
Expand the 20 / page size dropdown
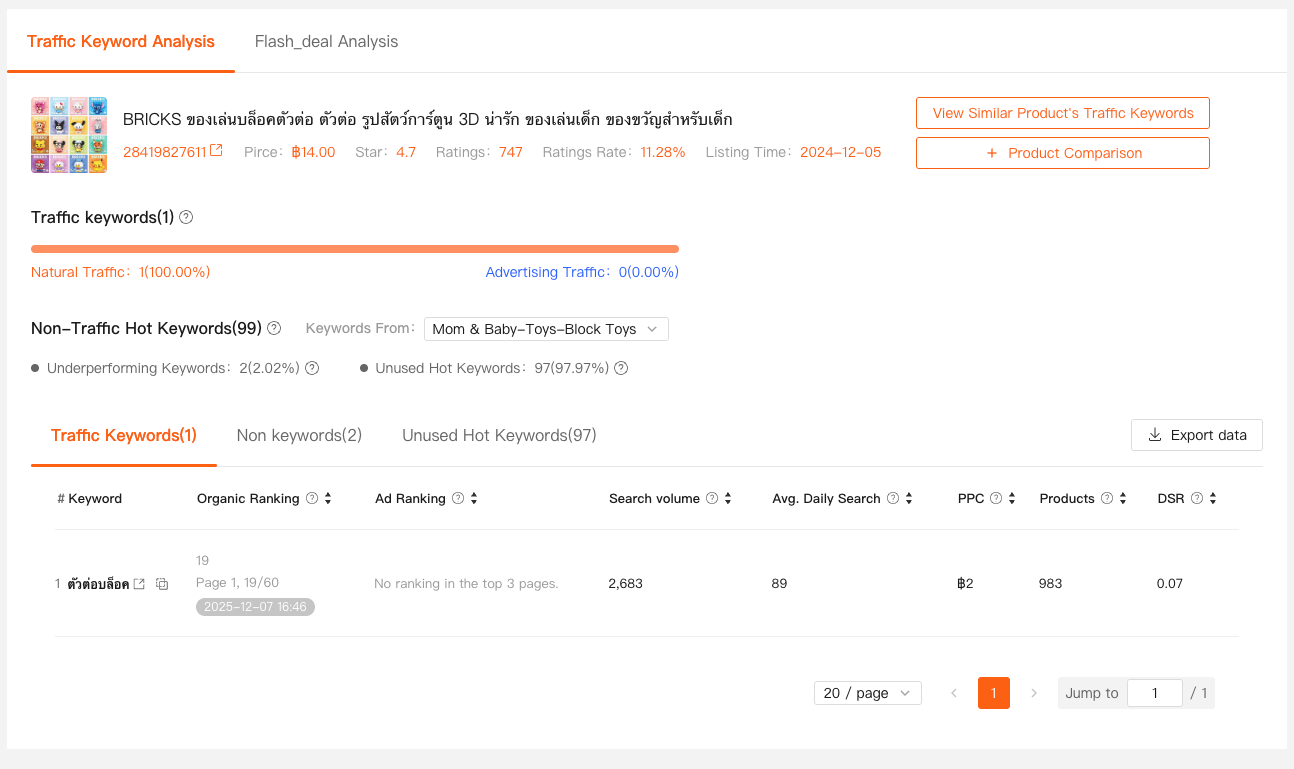click(867, 693)
